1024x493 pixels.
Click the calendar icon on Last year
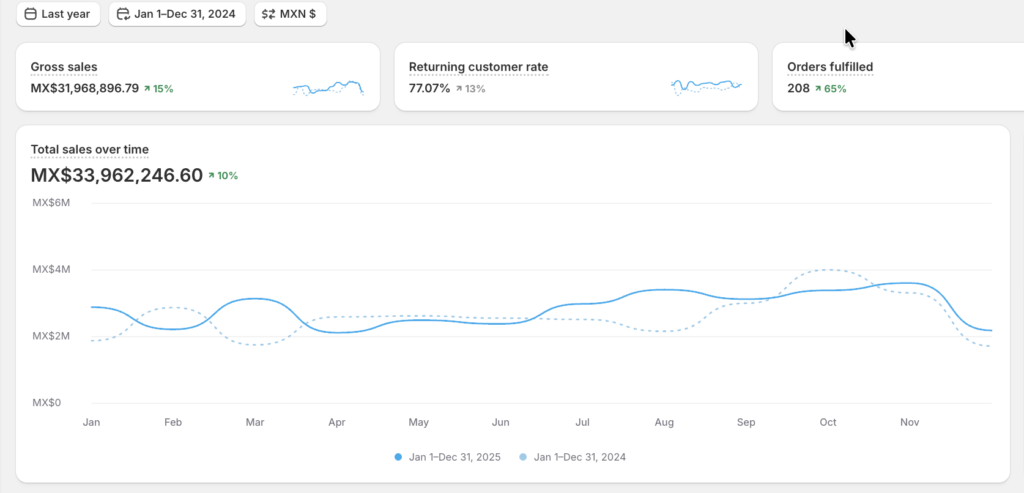(30, 15)
